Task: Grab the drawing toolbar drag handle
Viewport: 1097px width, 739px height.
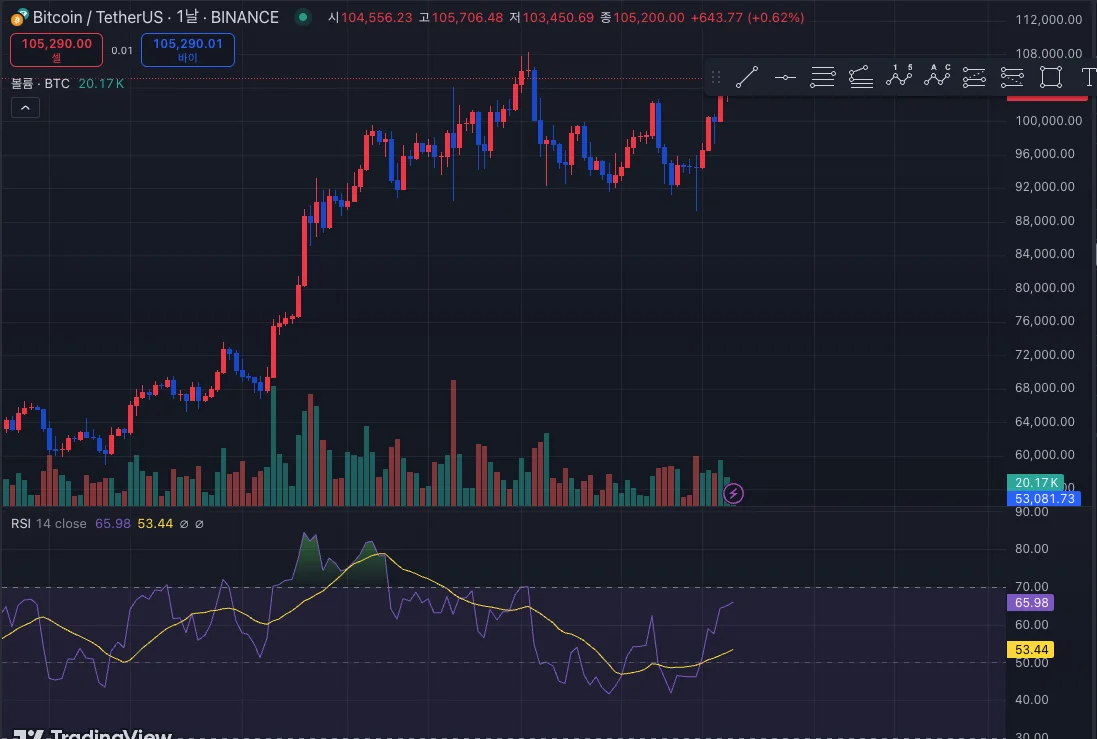Action: point(716,77)
